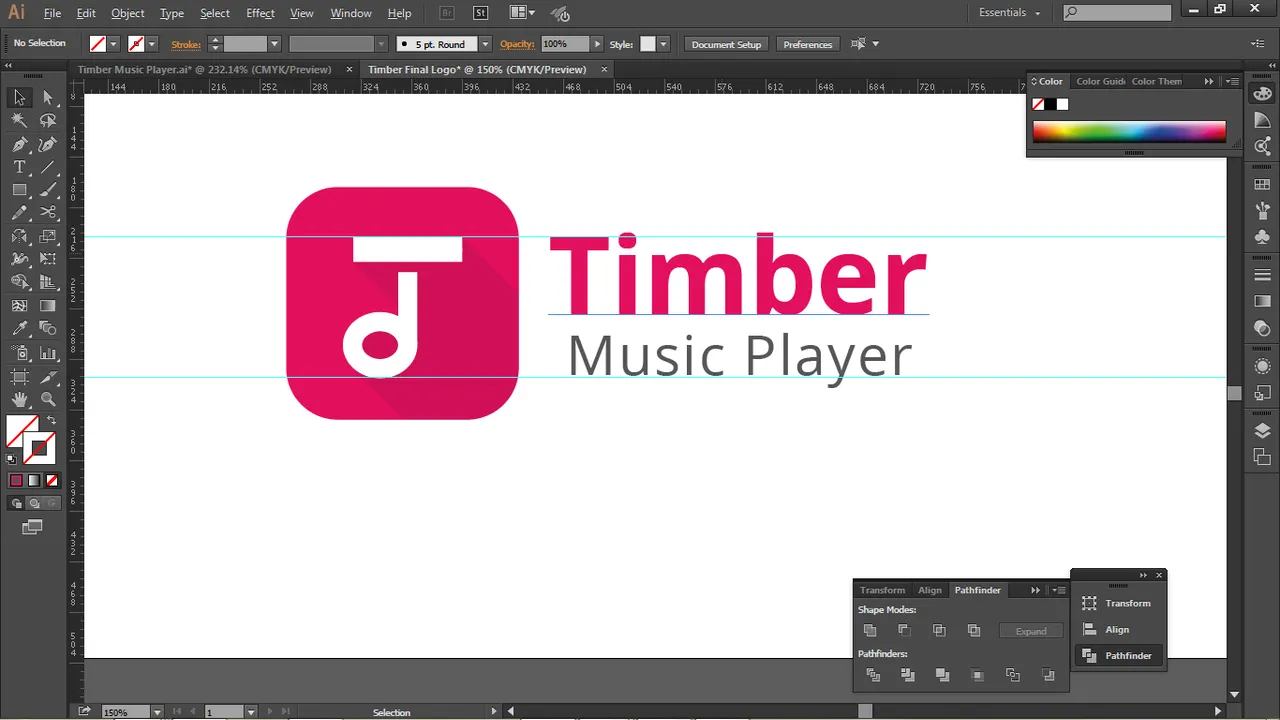The width and height of the screenshot is (1280, 720).
Task: Open the Essentials workspace switcher
Action: [1009, 12]
